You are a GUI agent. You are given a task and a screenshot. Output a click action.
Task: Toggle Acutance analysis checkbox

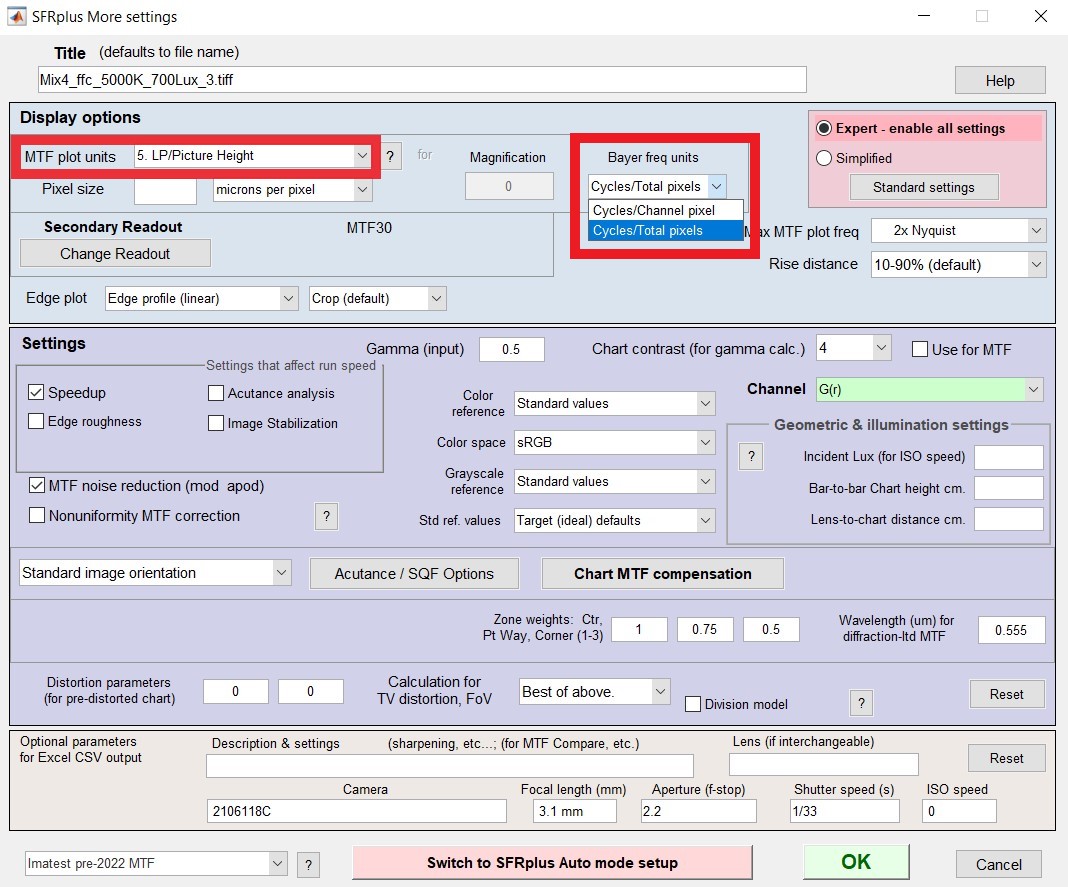(x=216, y=393)
